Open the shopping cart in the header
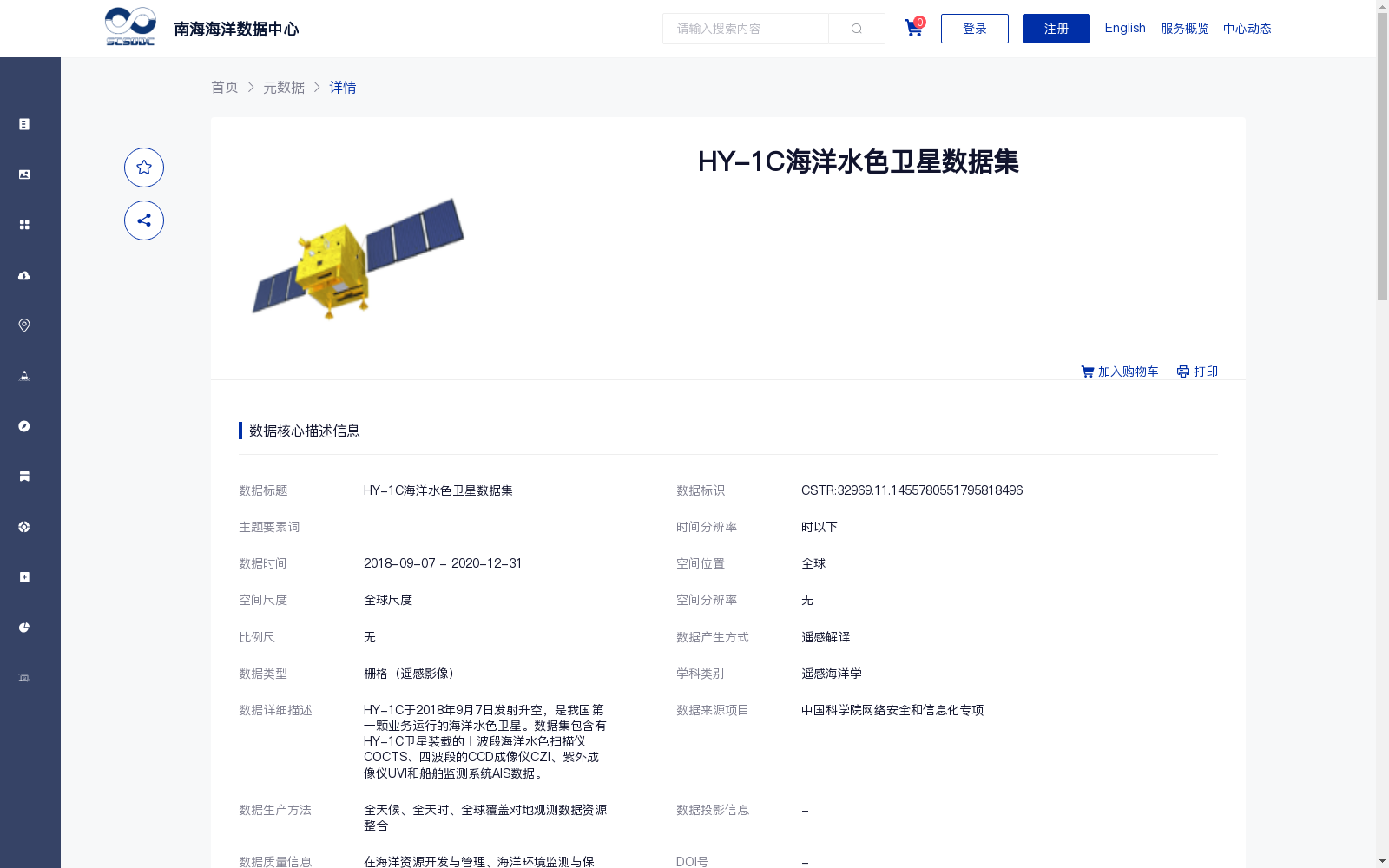 tap(914, 28)
